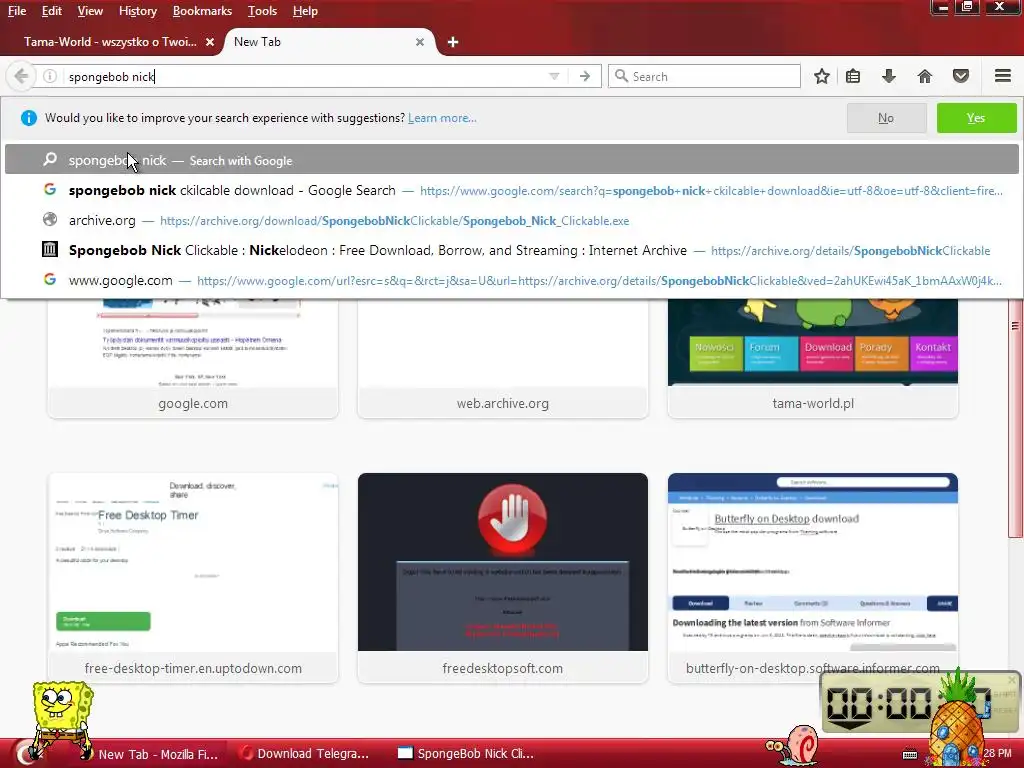Open the Downloads arrow icon
Viewport: 1024px width, 768px height.
[x=889, y=76]
